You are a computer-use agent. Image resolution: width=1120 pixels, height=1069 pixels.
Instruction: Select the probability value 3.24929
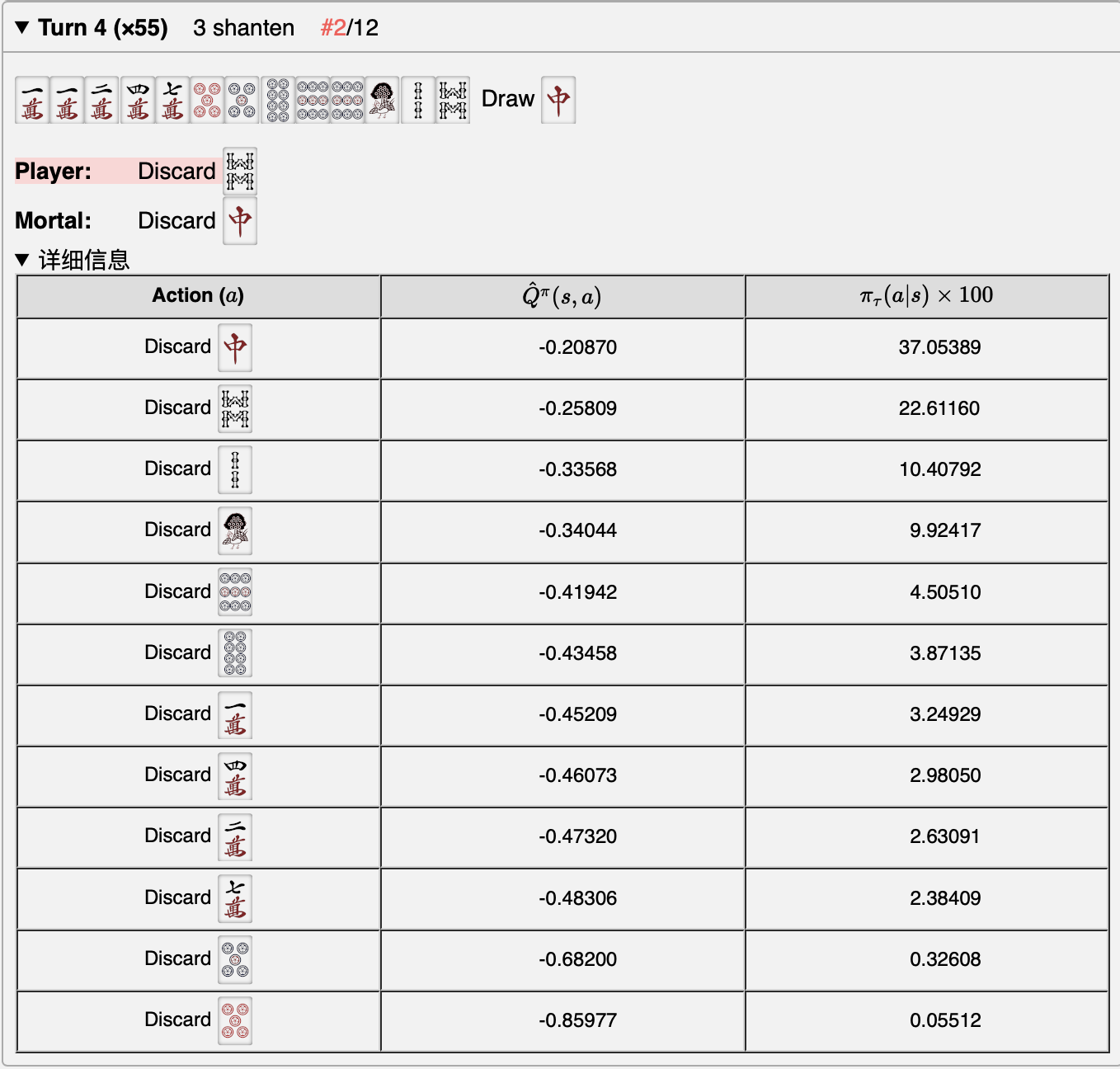coord(945,714)
